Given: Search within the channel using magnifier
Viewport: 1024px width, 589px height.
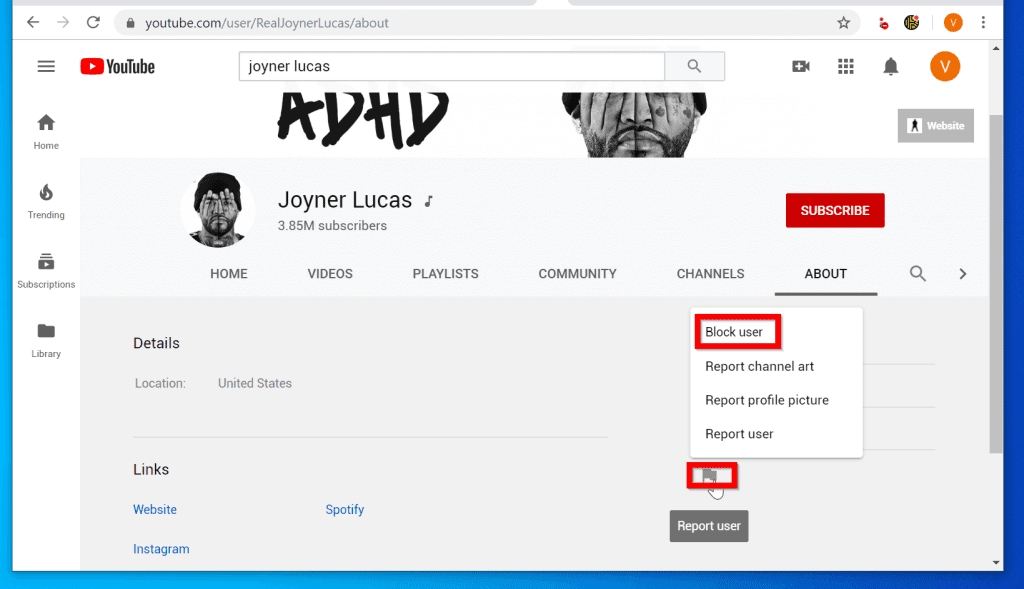Looking at the screenshot, I should tap(918, 274).
